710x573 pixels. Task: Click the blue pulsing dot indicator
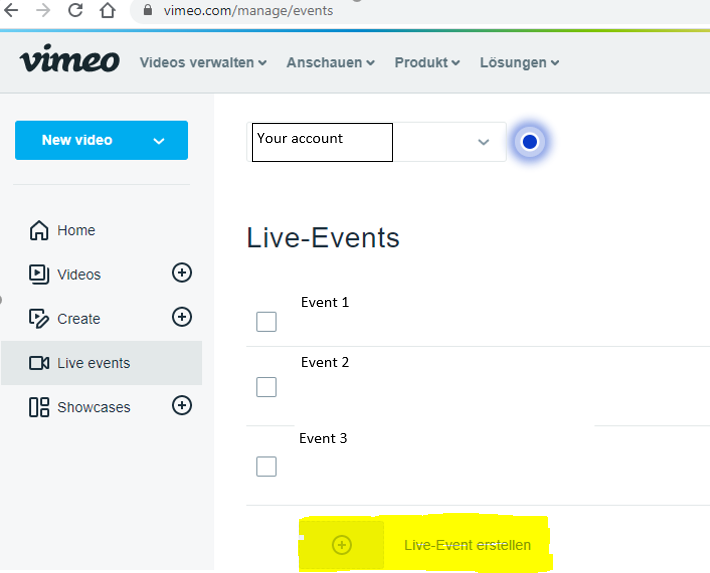pos(530,142)
